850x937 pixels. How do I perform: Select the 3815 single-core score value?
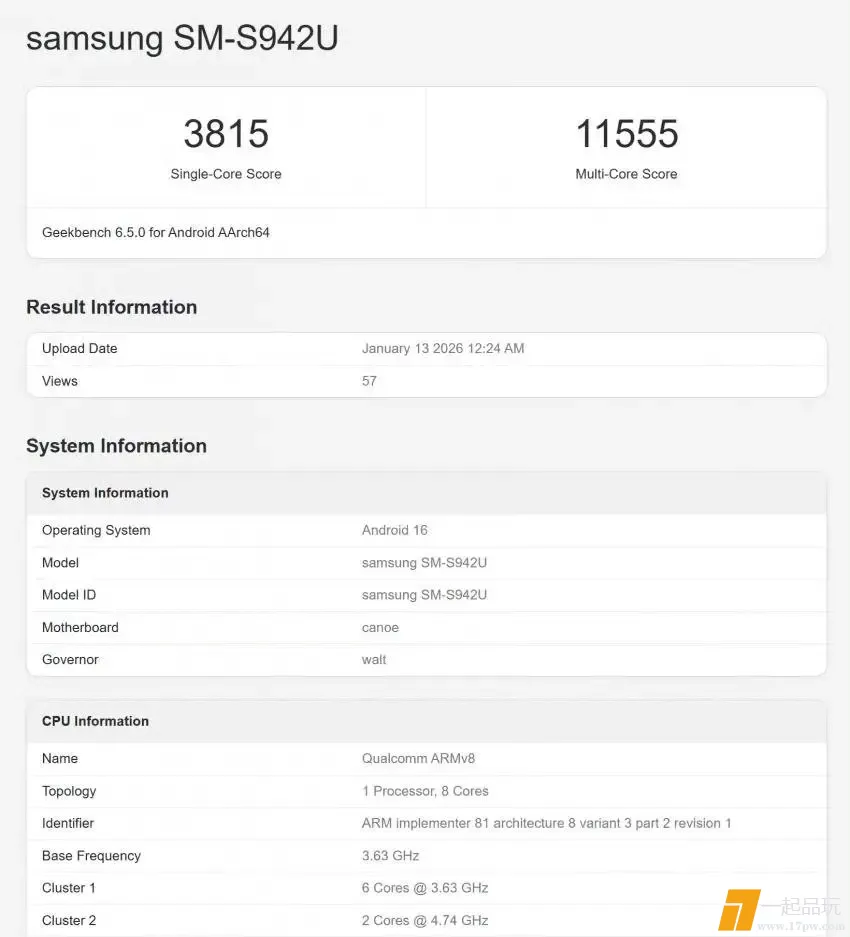click(x=226, y=133)
